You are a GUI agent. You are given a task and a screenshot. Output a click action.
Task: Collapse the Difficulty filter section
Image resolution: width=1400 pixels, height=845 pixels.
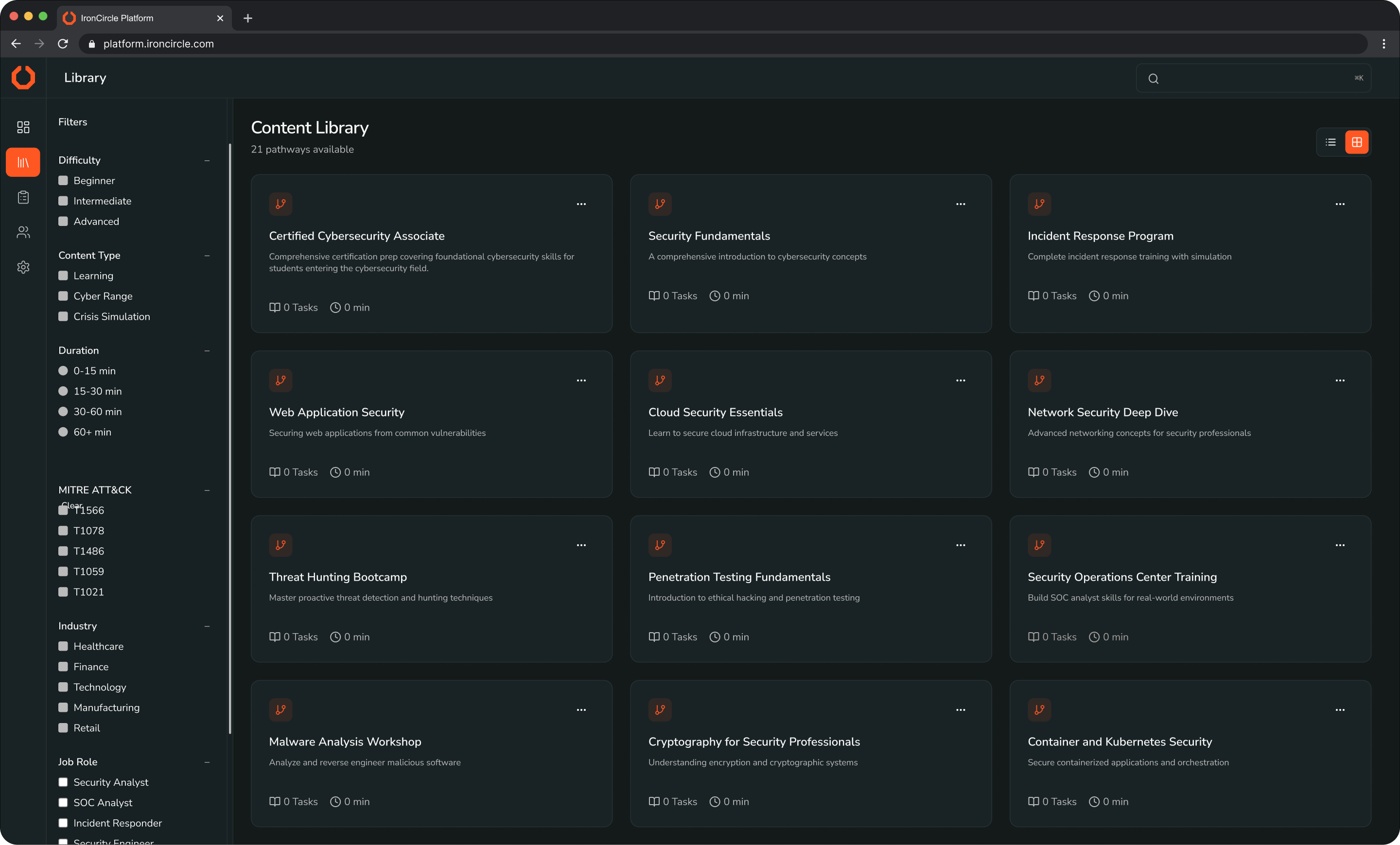[207, 161]
